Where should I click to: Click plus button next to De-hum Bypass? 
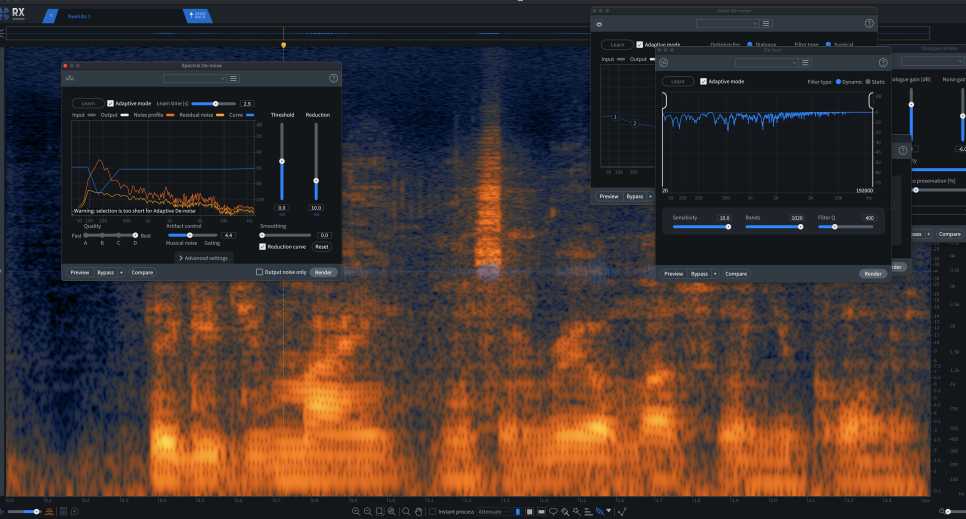tap(715, 274)
